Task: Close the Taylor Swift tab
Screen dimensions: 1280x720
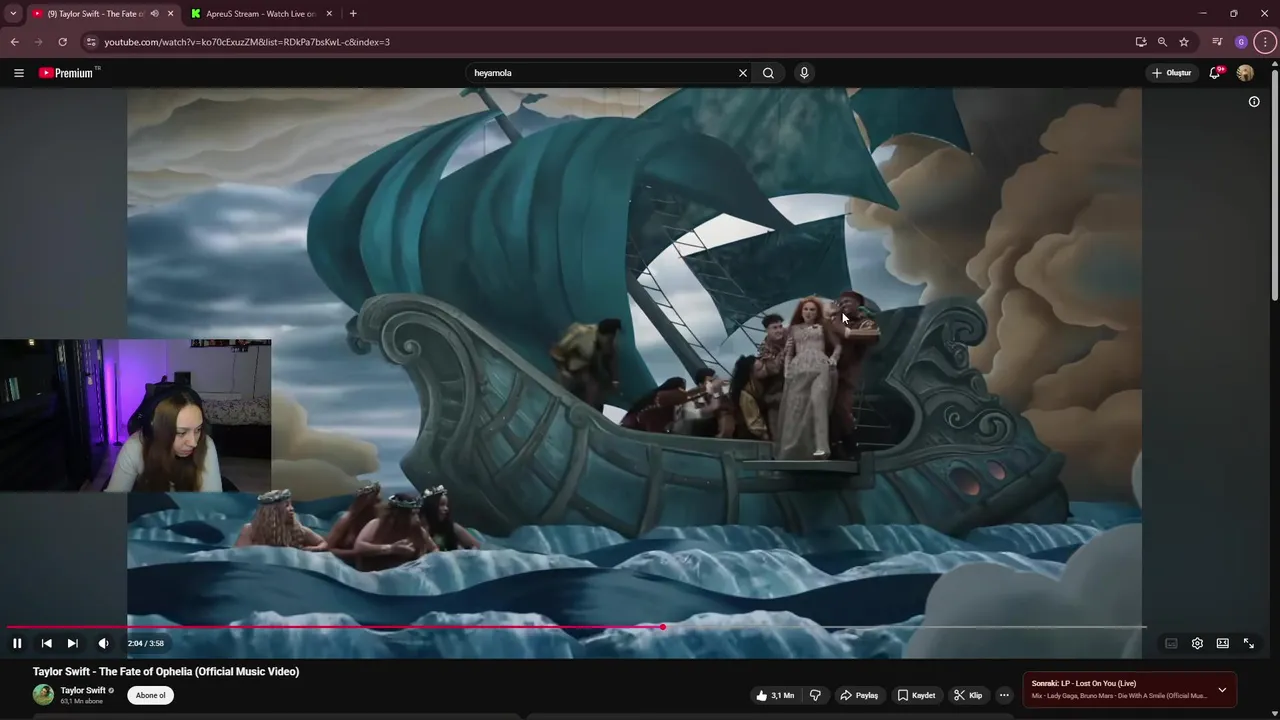Action: click(x=170, y=14)
